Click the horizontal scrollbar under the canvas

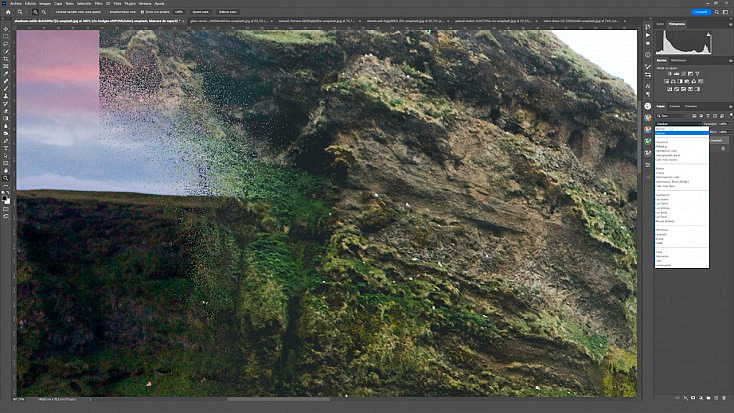click(279, 399)
